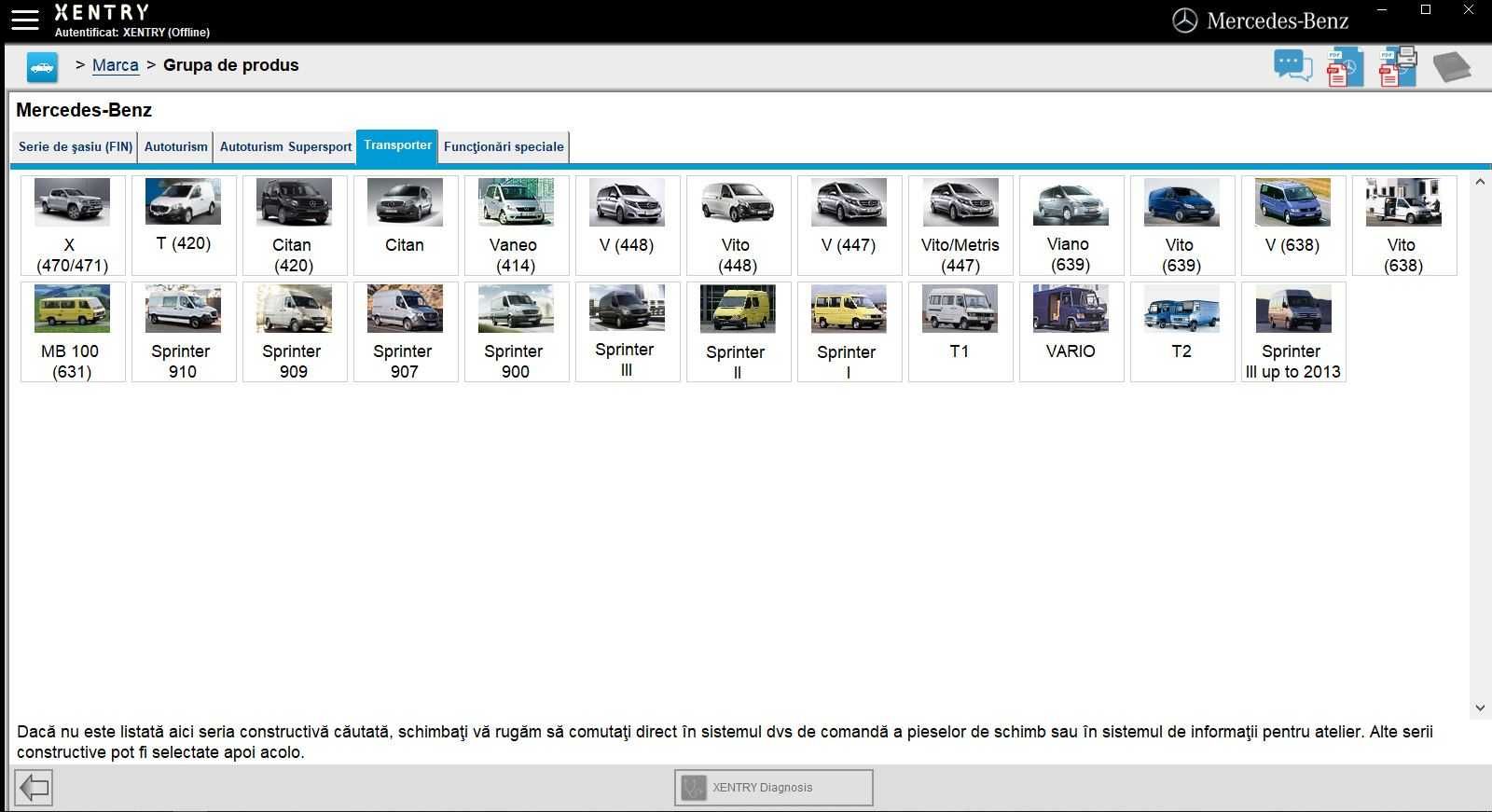Select the Sprinter 909 model
Viewport: 1492px width, 812px height.
coord(295,332)
